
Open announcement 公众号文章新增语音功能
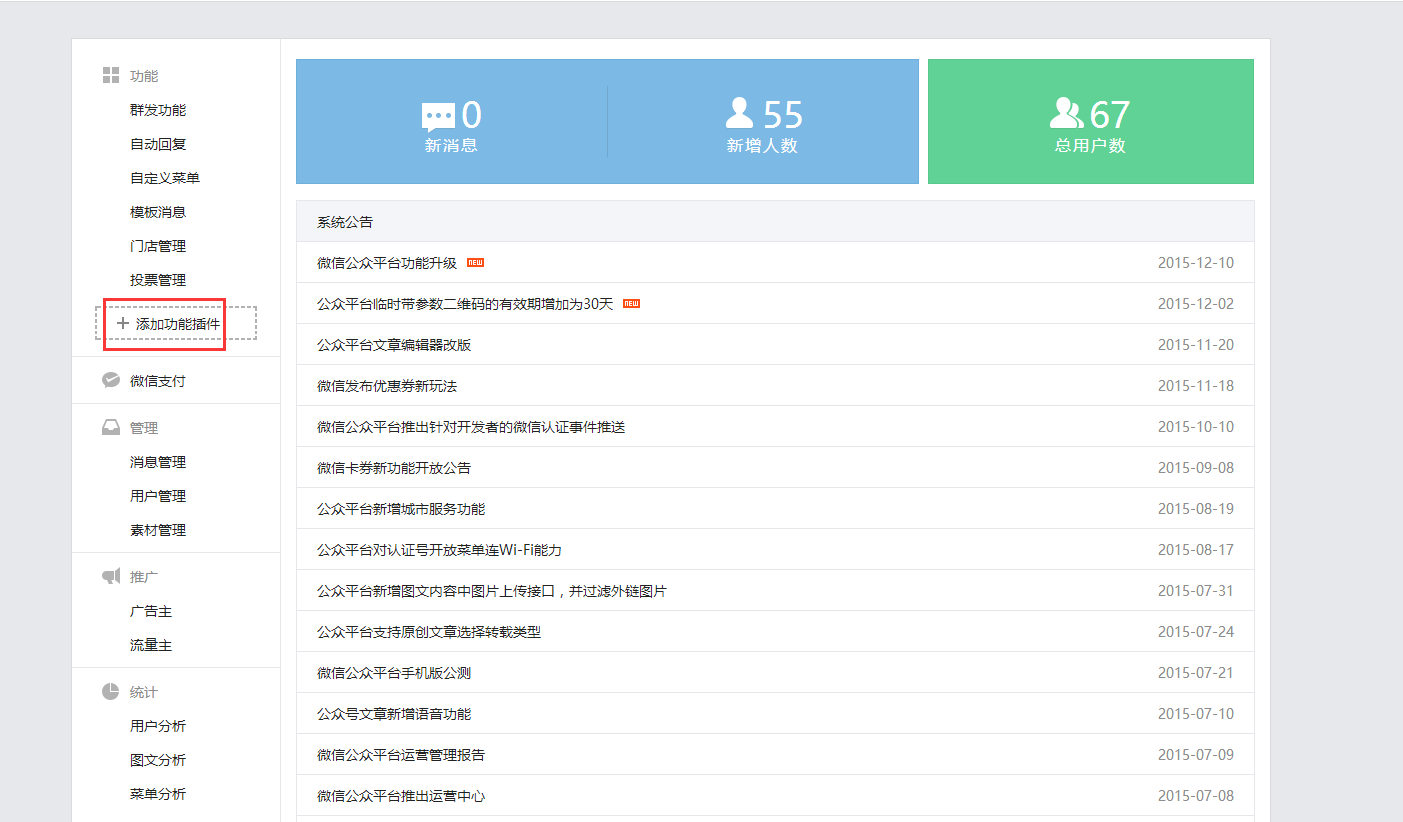tap(394, 714)
